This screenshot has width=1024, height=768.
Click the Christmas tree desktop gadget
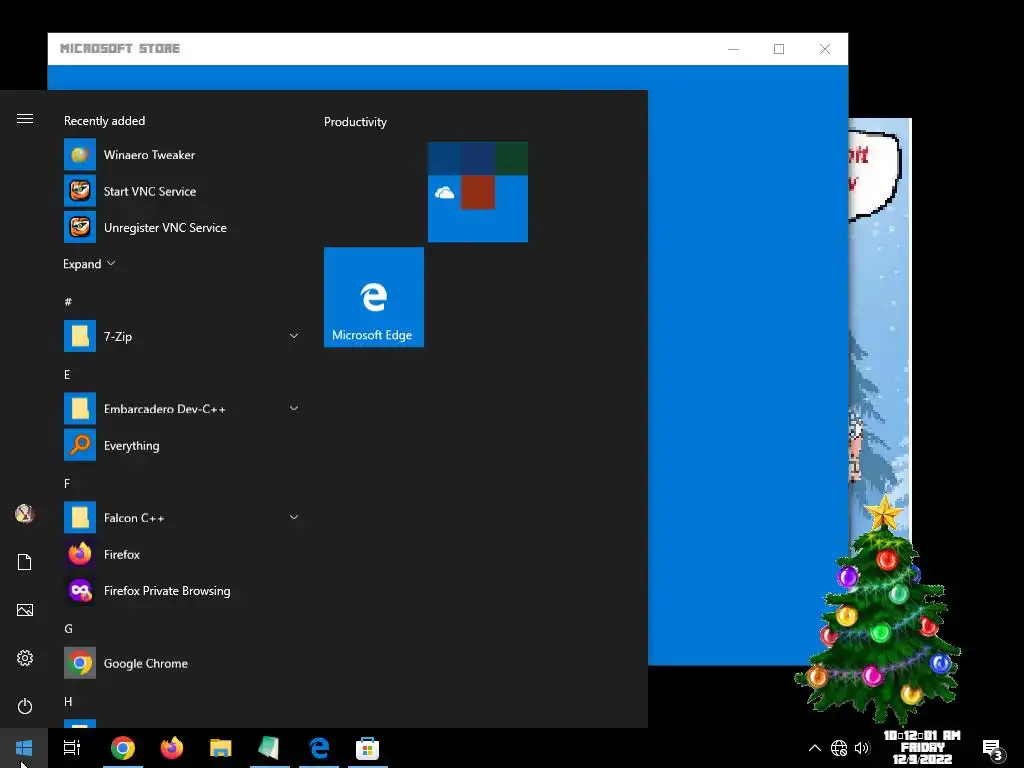[879, 613]
